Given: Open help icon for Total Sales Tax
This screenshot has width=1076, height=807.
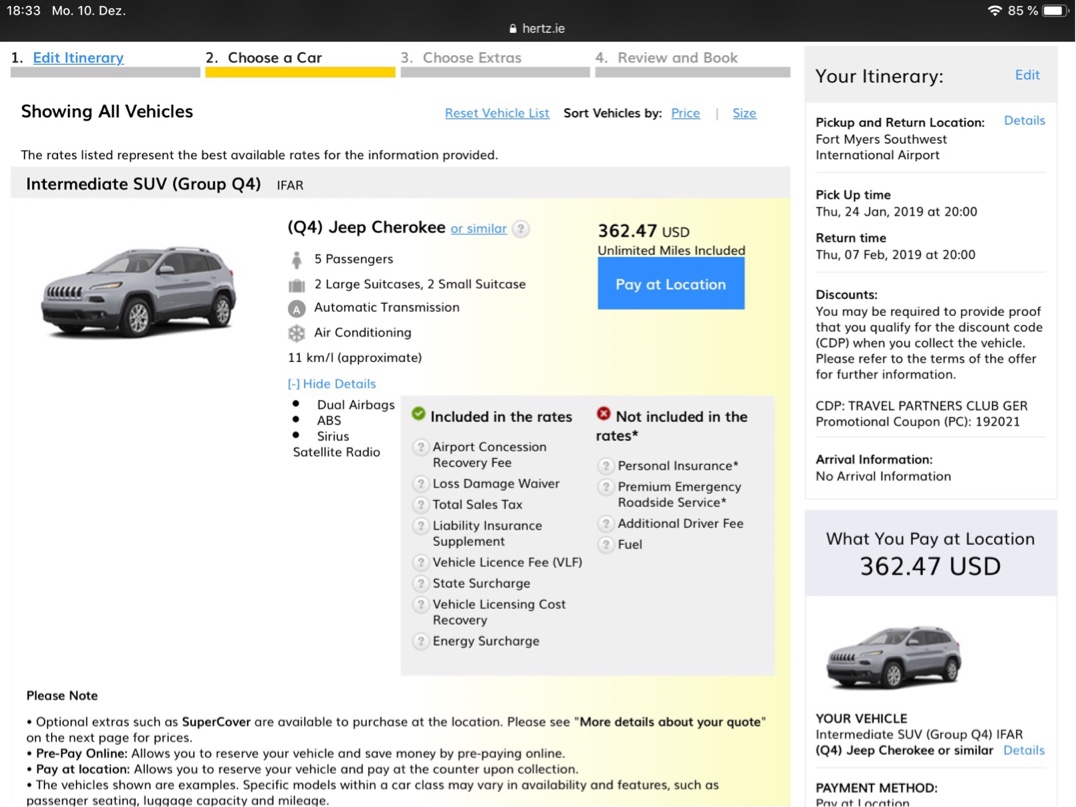Looking at the screenshot, I should click(x=421, y=505).
